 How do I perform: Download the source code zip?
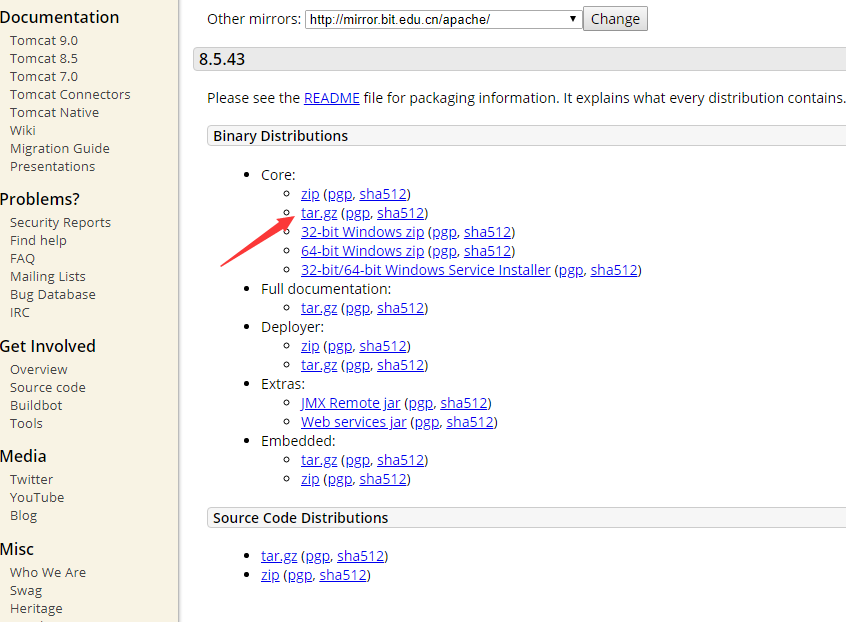coord(270,575)
